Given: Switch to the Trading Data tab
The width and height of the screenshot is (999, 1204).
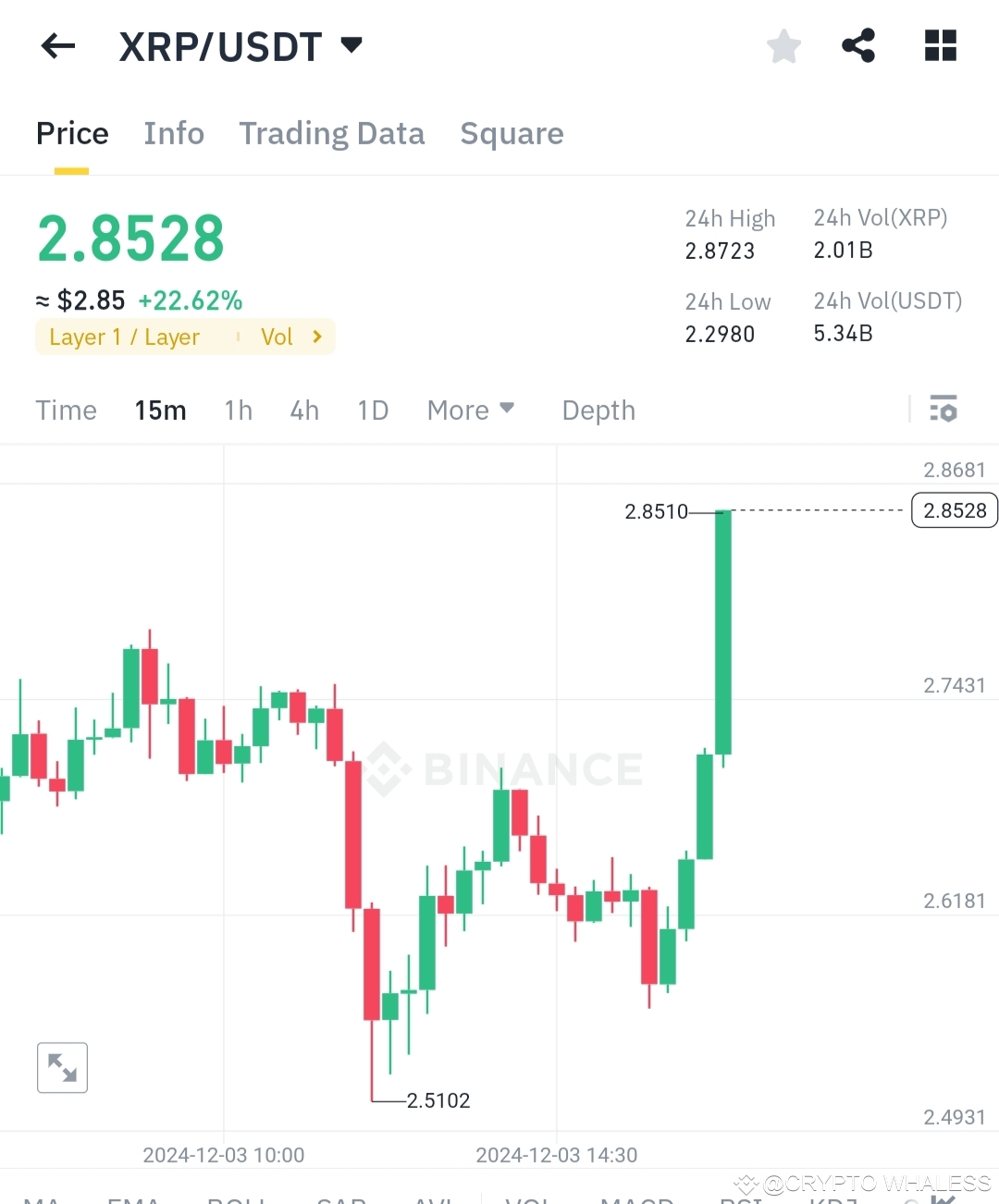Looking at the screenshot, I should (332, 133).
